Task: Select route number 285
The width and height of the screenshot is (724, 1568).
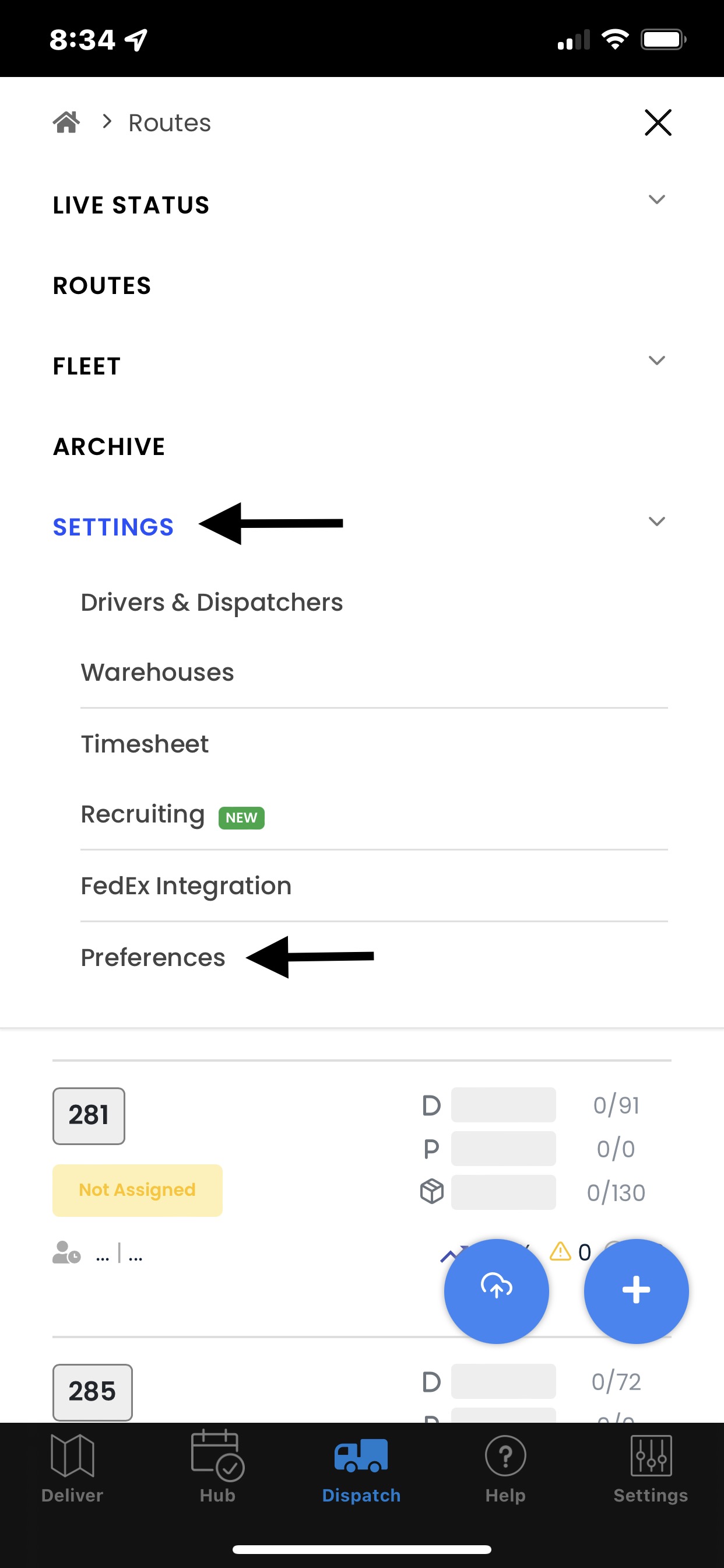Action: click(x=93, y=1391)
